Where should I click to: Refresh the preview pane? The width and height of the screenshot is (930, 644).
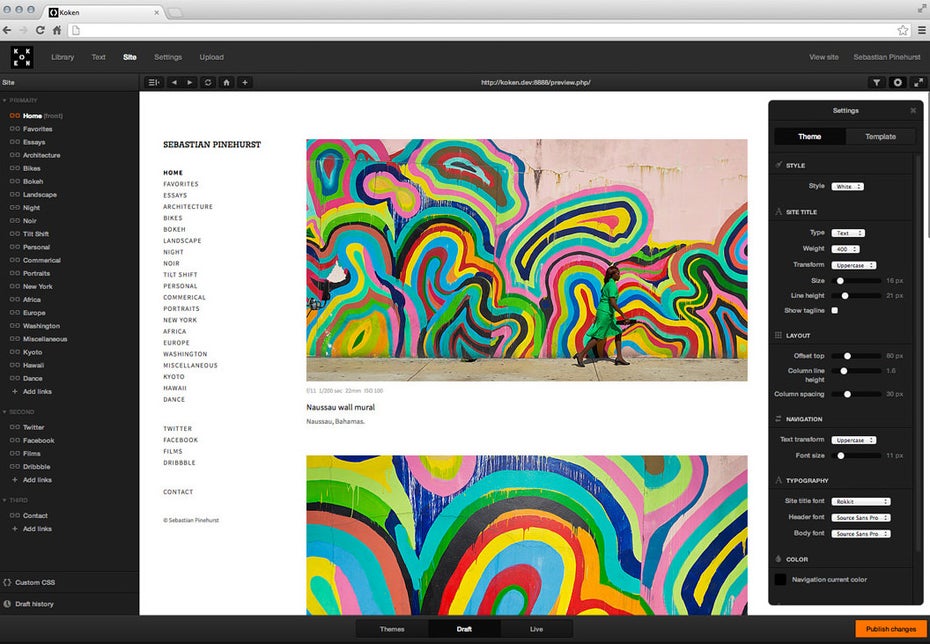click(208, 82)
